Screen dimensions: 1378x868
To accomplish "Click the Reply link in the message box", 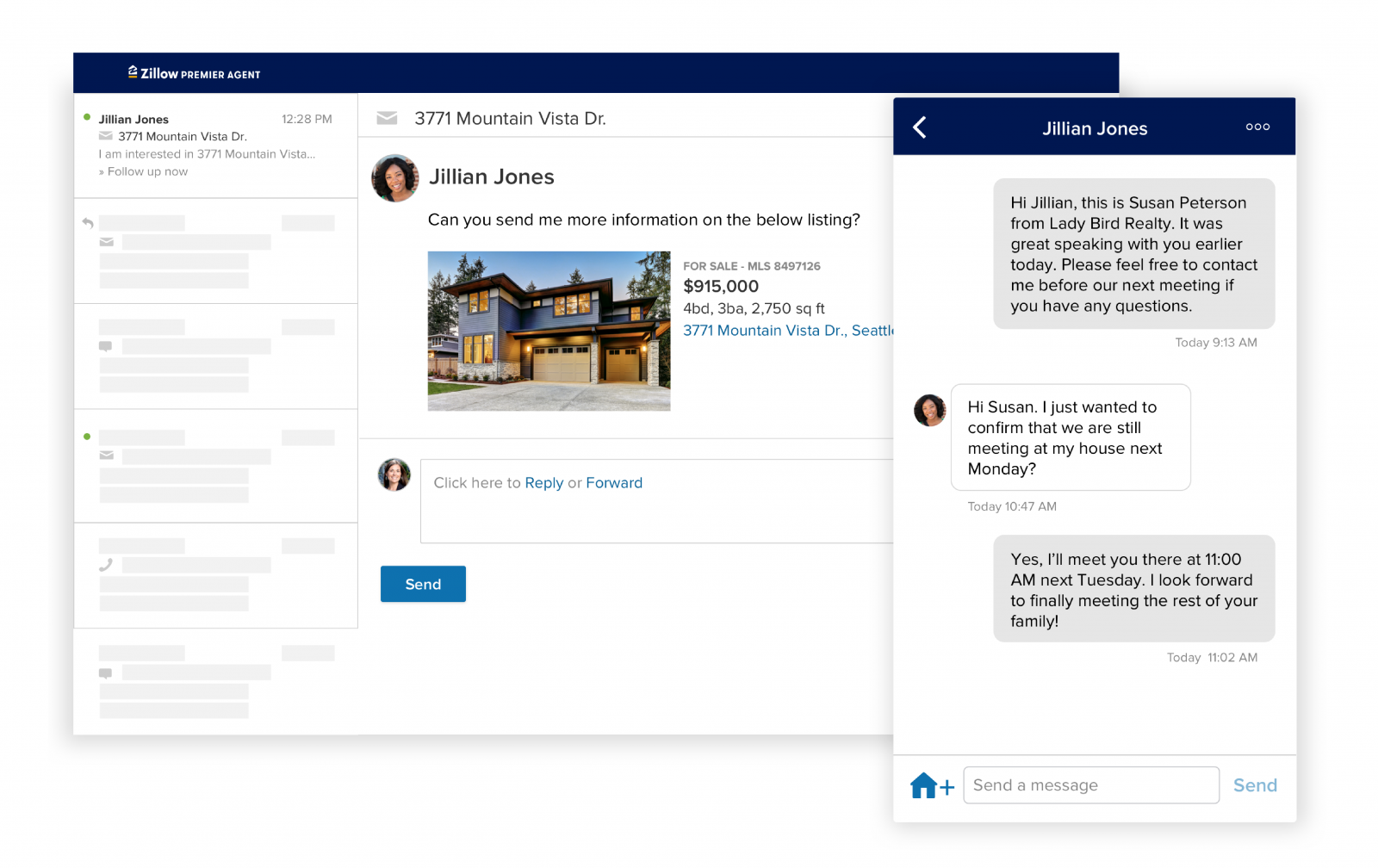I will [x=543, y=483].
